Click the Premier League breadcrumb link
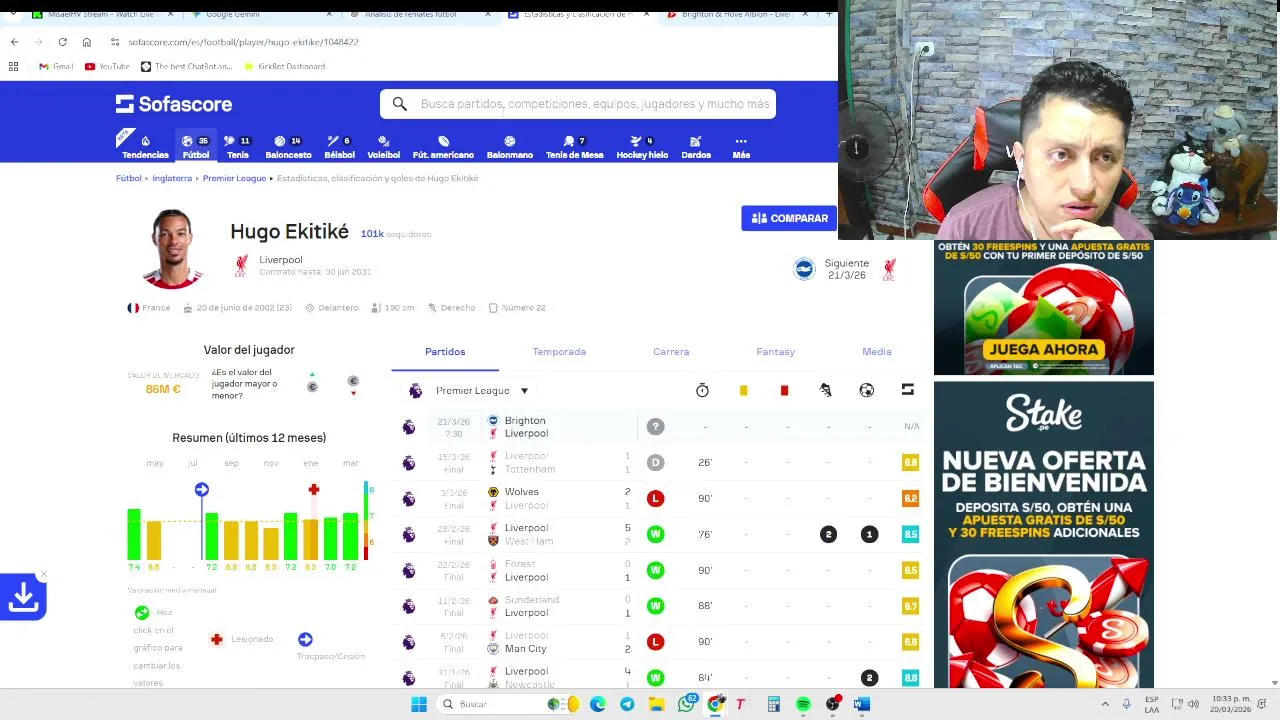The image size is (1280, 720). pyautogui.click(x=234, y=178)
